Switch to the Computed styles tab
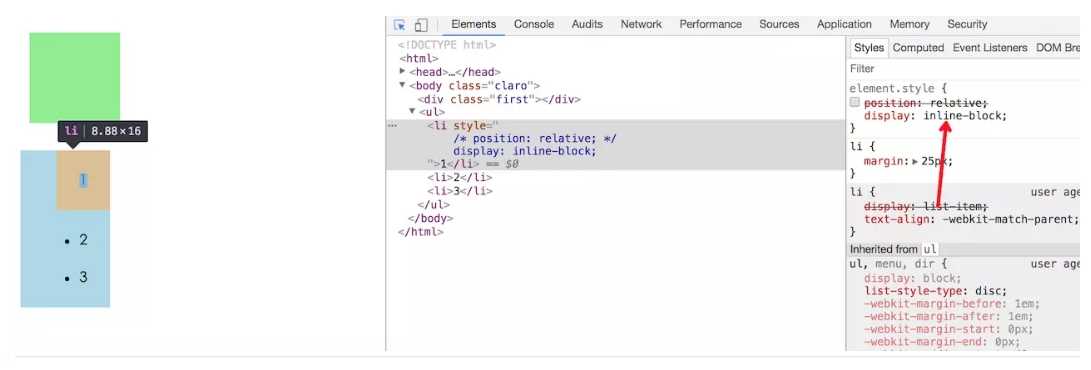Screen dimensions: 1091x370 point(918,48)
